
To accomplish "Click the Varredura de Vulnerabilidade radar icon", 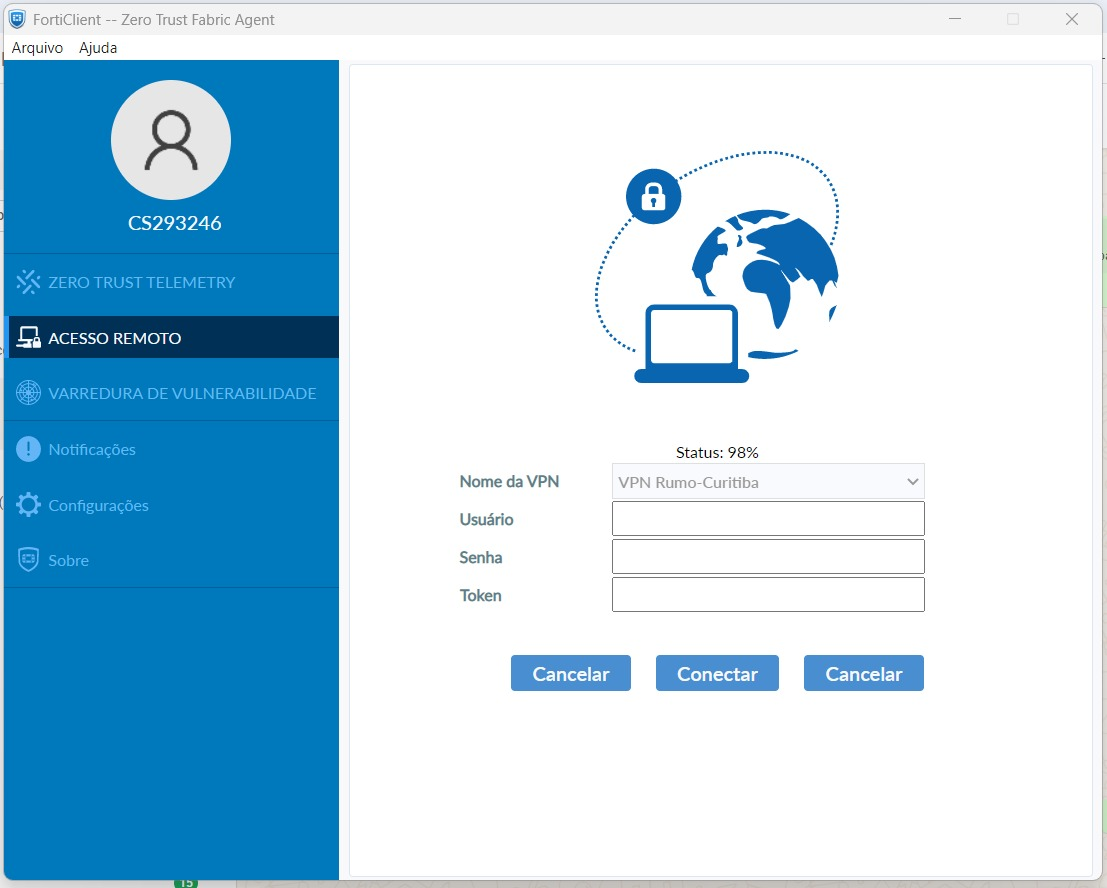I will tap(28, 393).
